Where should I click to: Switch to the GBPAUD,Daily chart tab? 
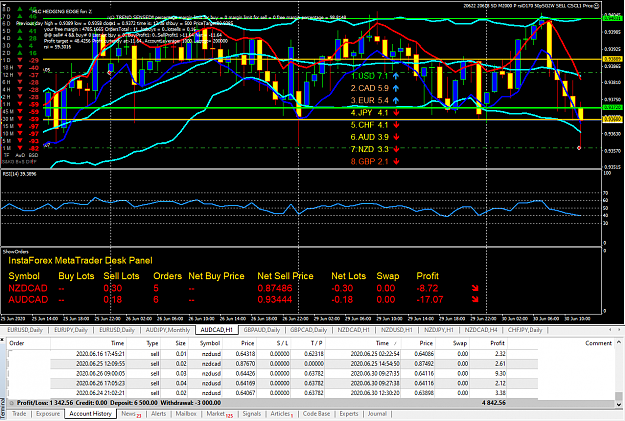coord(262,330)
